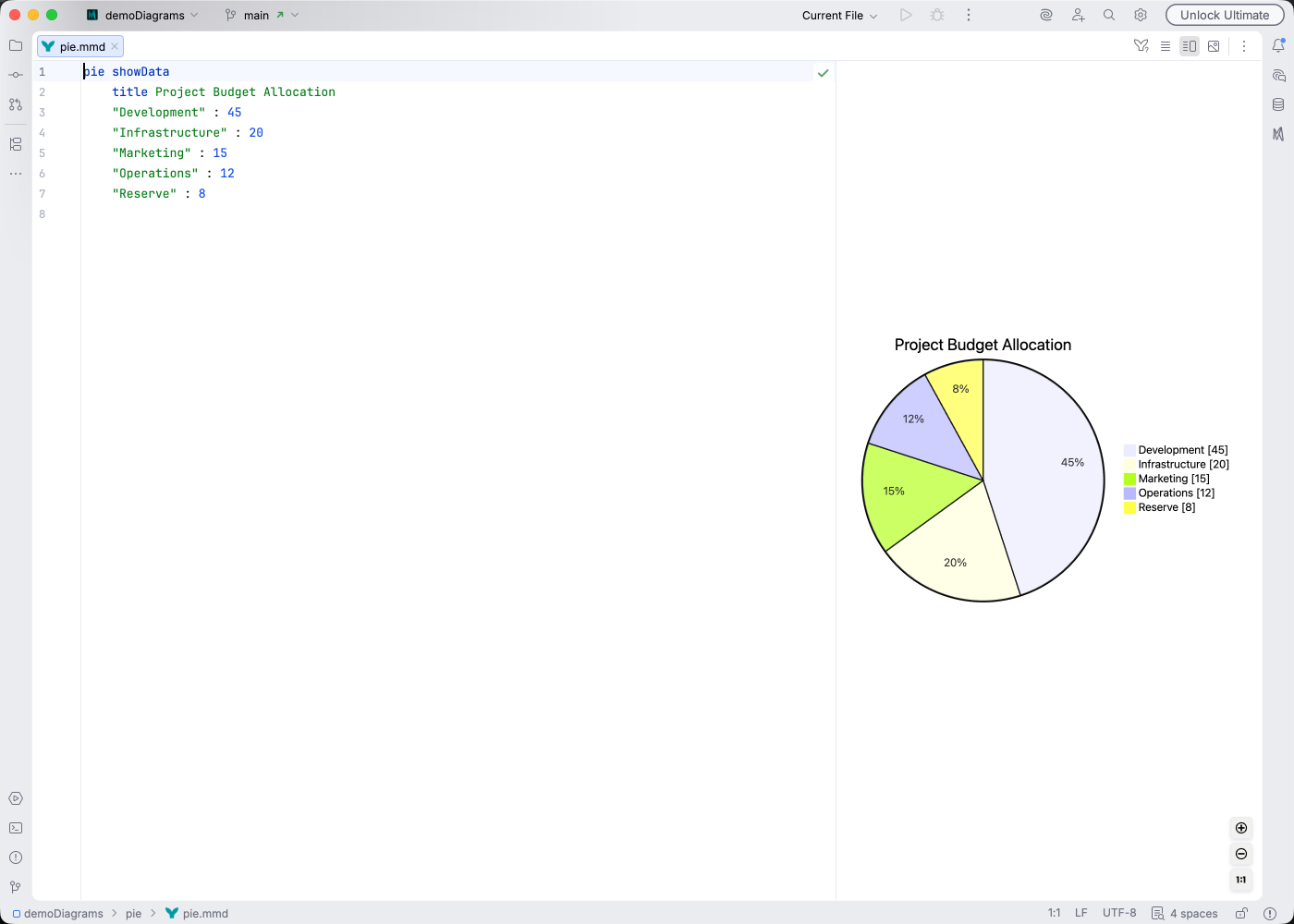Viewport: 1294px width, 924px height.
Task: Open the Structure tool window
Action: [15, 144]
